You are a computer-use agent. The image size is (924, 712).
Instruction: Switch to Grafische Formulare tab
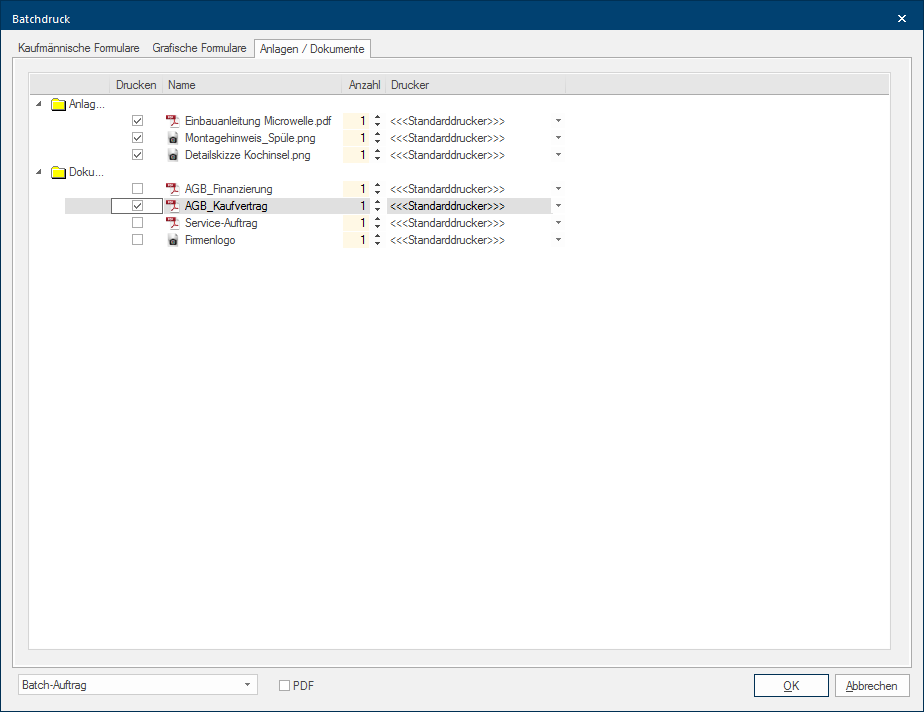tap(199, 48)
